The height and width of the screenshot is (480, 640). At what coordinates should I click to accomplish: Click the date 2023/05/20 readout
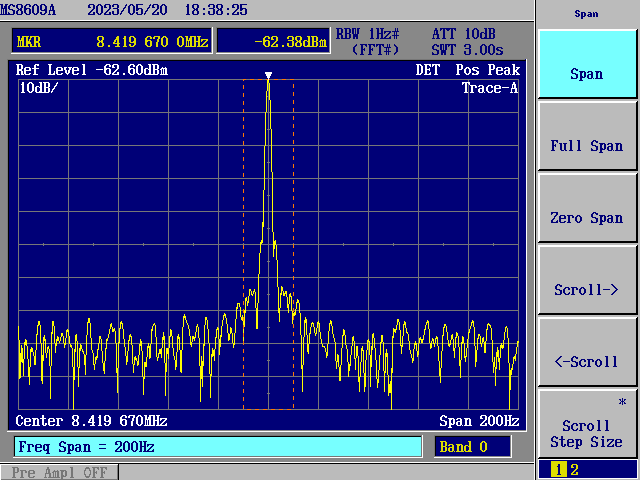click(x=127, y=10)
